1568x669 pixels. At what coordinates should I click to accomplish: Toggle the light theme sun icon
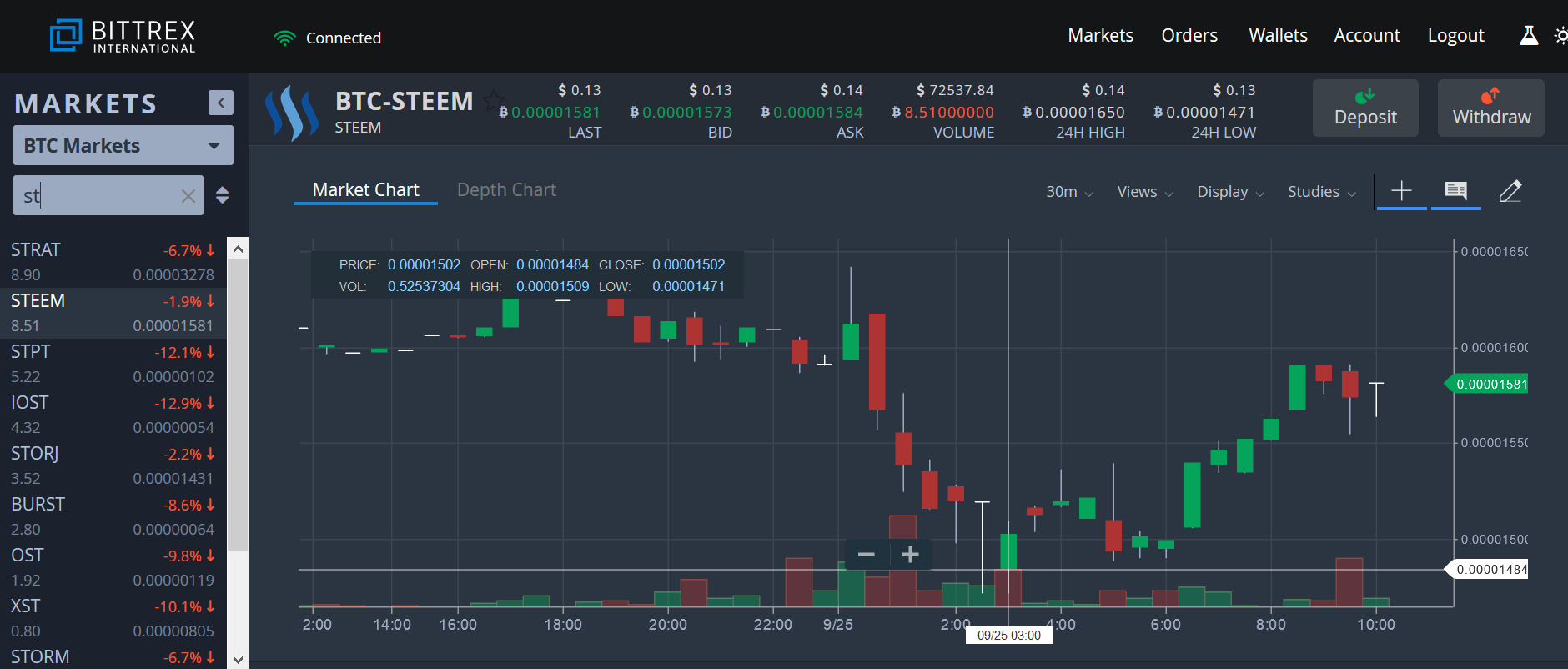pyautogui.click(x=1561, y=36)
